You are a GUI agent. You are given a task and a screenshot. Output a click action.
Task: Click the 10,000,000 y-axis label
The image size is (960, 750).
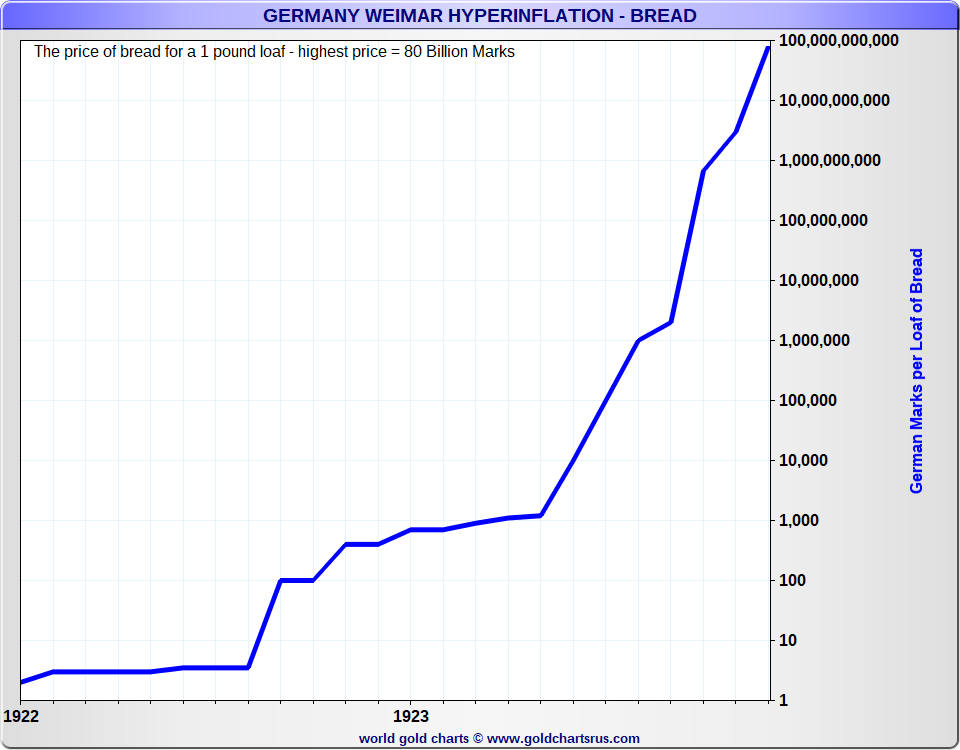pos(819,280)
